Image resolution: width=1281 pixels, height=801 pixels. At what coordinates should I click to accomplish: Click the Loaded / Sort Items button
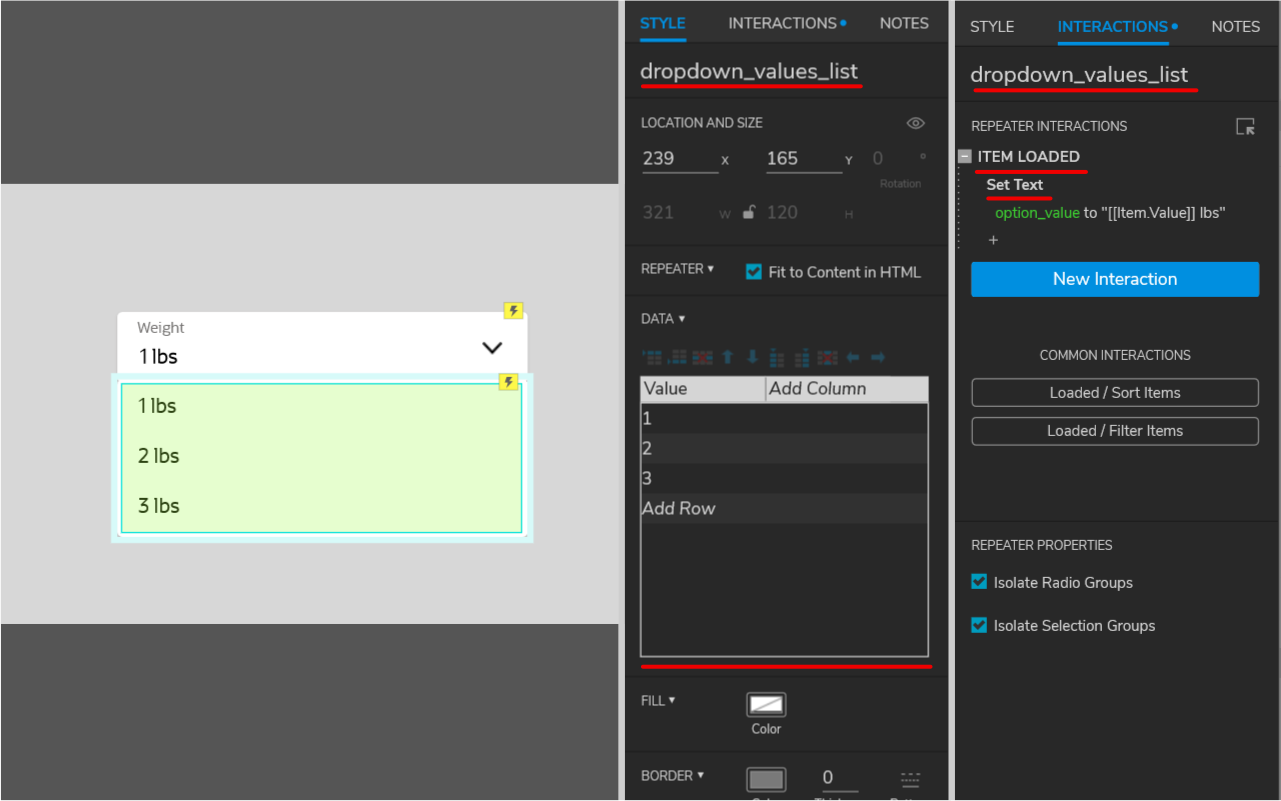[1114, 392]
